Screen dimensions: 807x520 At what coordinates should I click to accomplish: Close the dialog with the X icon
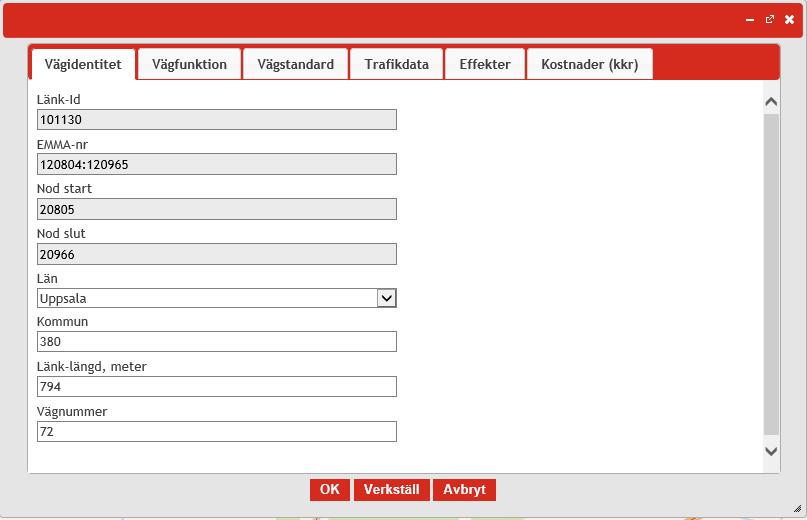point(790,20)
